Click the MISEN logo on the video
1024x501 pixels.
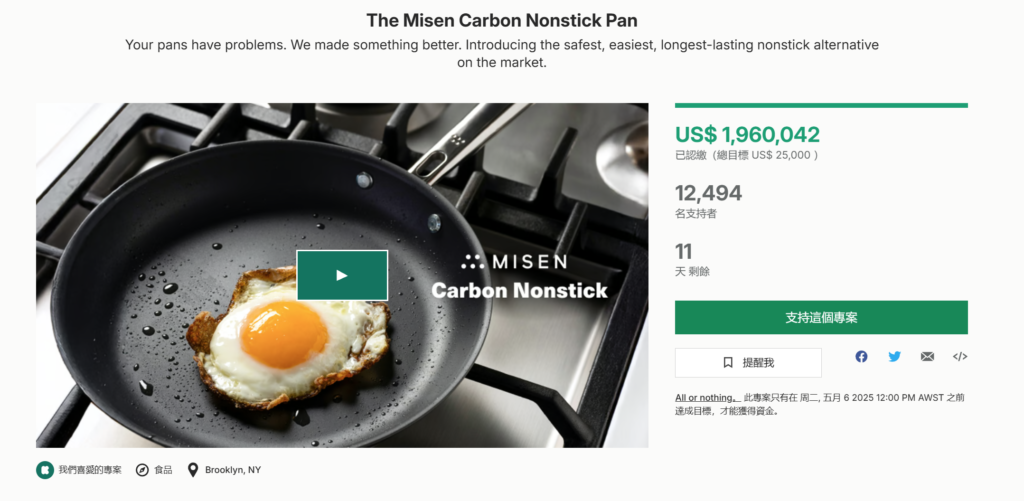[x=514, y=262]
